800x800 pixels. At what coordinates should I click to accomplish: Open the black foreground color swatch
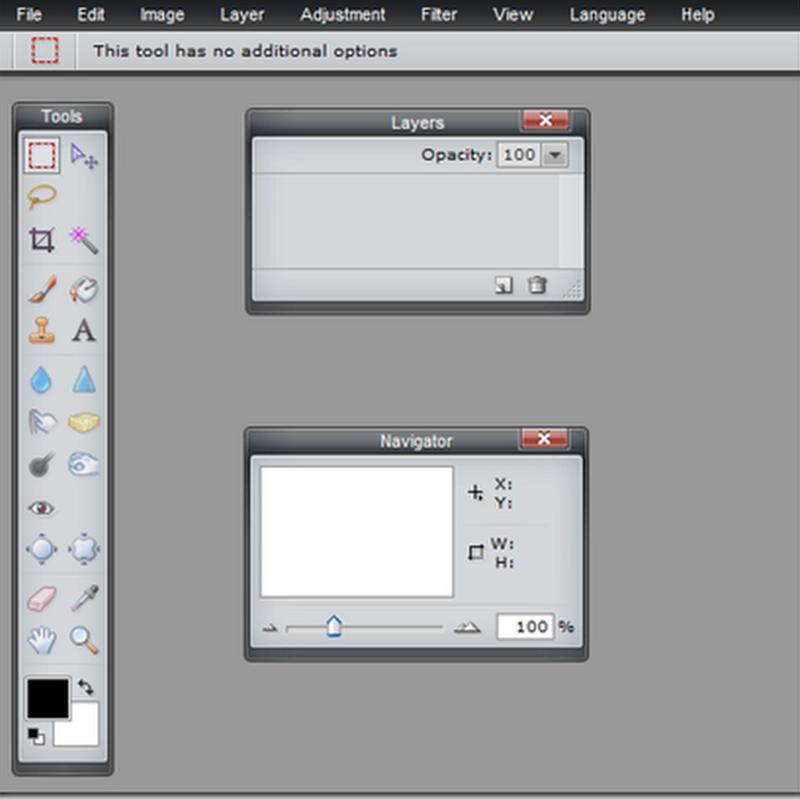coord(47,698)
